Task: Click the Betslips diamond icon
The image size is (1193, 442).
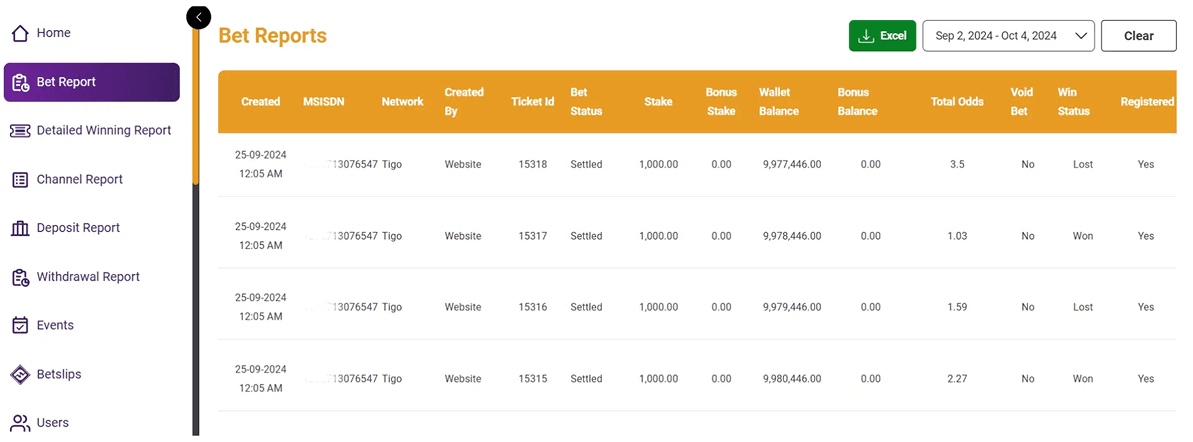Action: (21, 374)
